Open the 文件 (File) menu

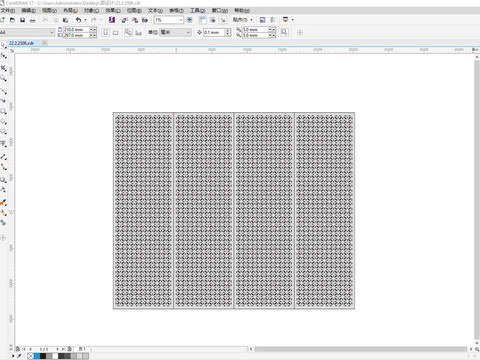click(x=7, y=11)
